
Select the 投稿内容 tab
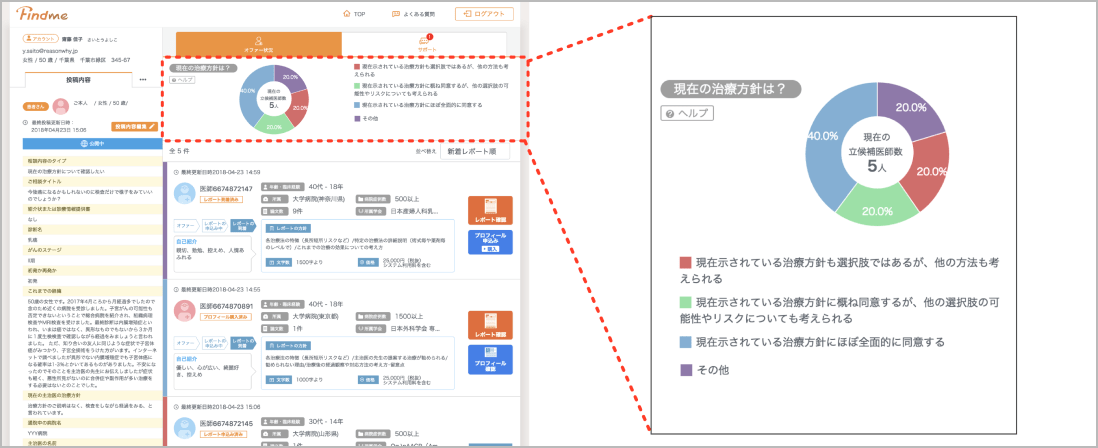(78, 79)
